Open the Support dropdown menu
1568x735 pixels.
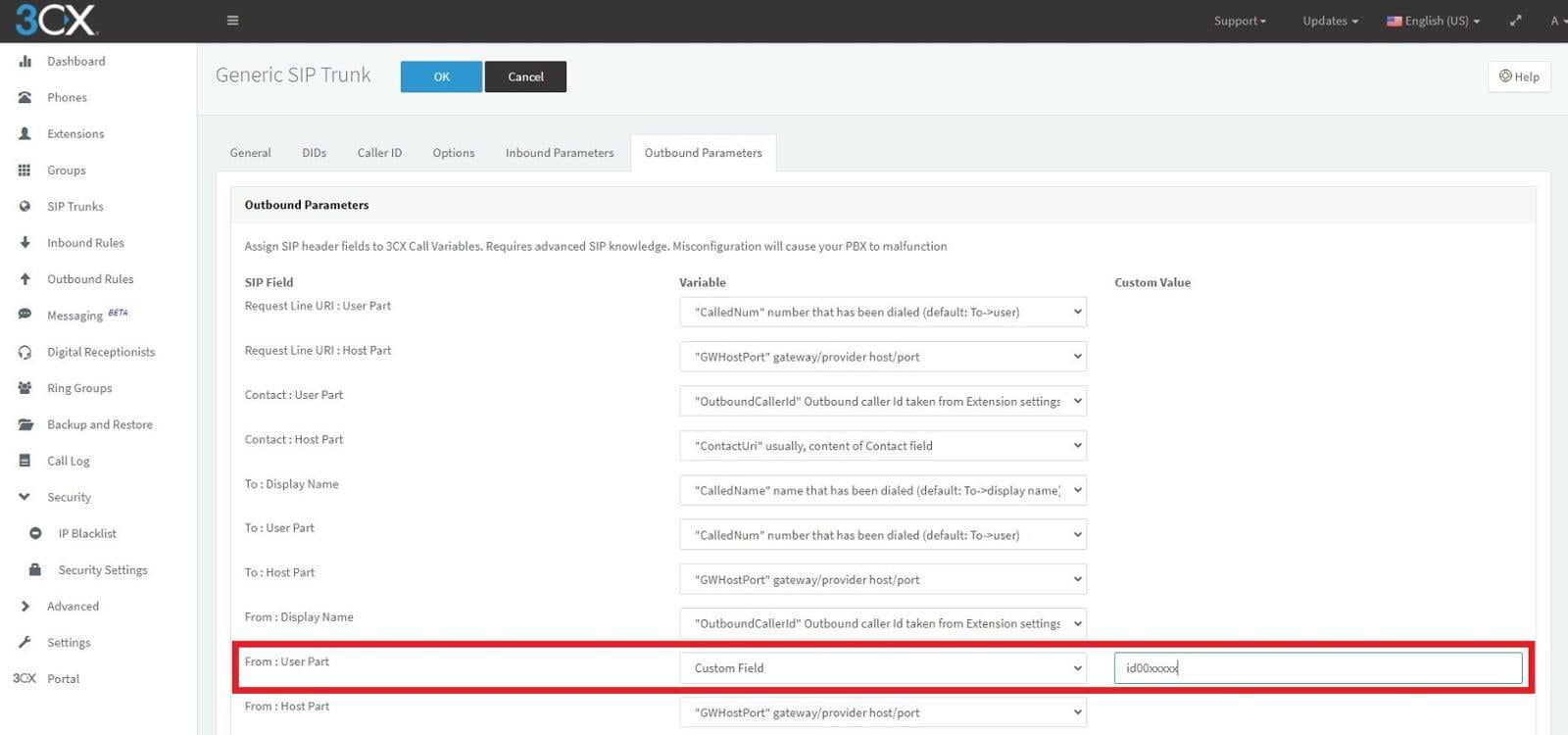click(x=1240, y=21)
